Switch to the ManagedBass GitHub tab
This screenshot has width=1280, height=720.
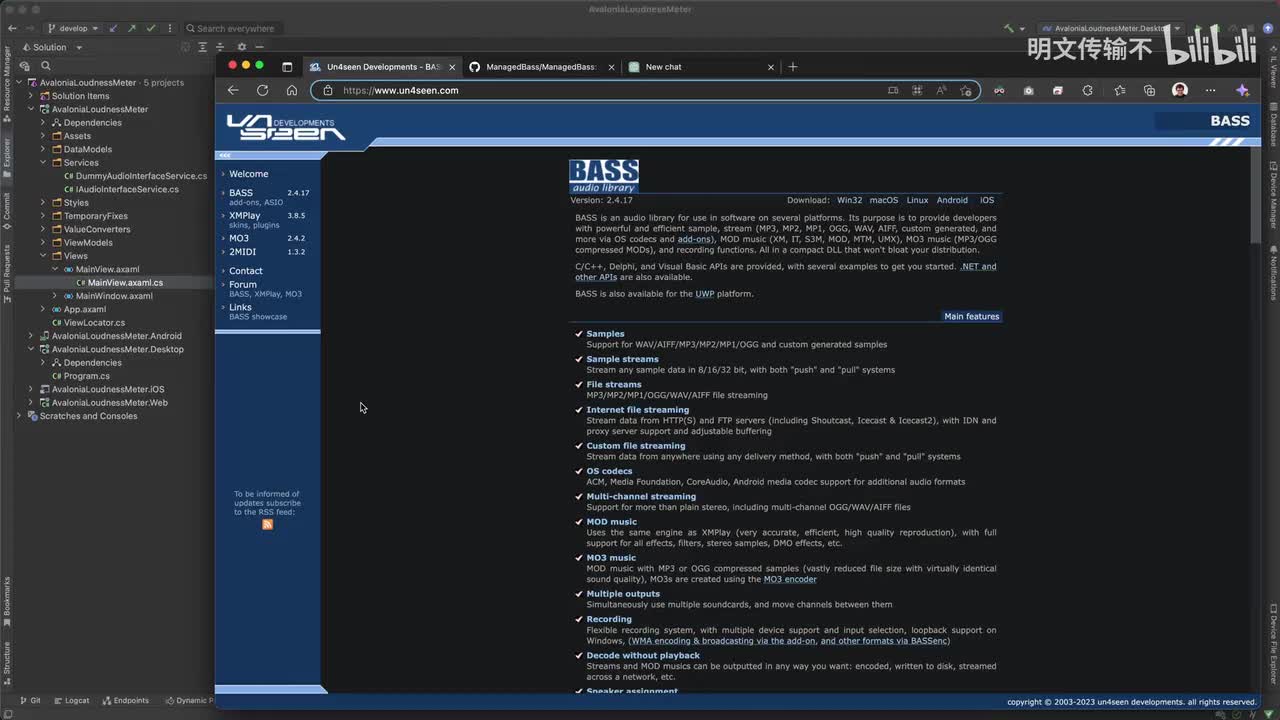pyautogui.click(x=540, y=67)
